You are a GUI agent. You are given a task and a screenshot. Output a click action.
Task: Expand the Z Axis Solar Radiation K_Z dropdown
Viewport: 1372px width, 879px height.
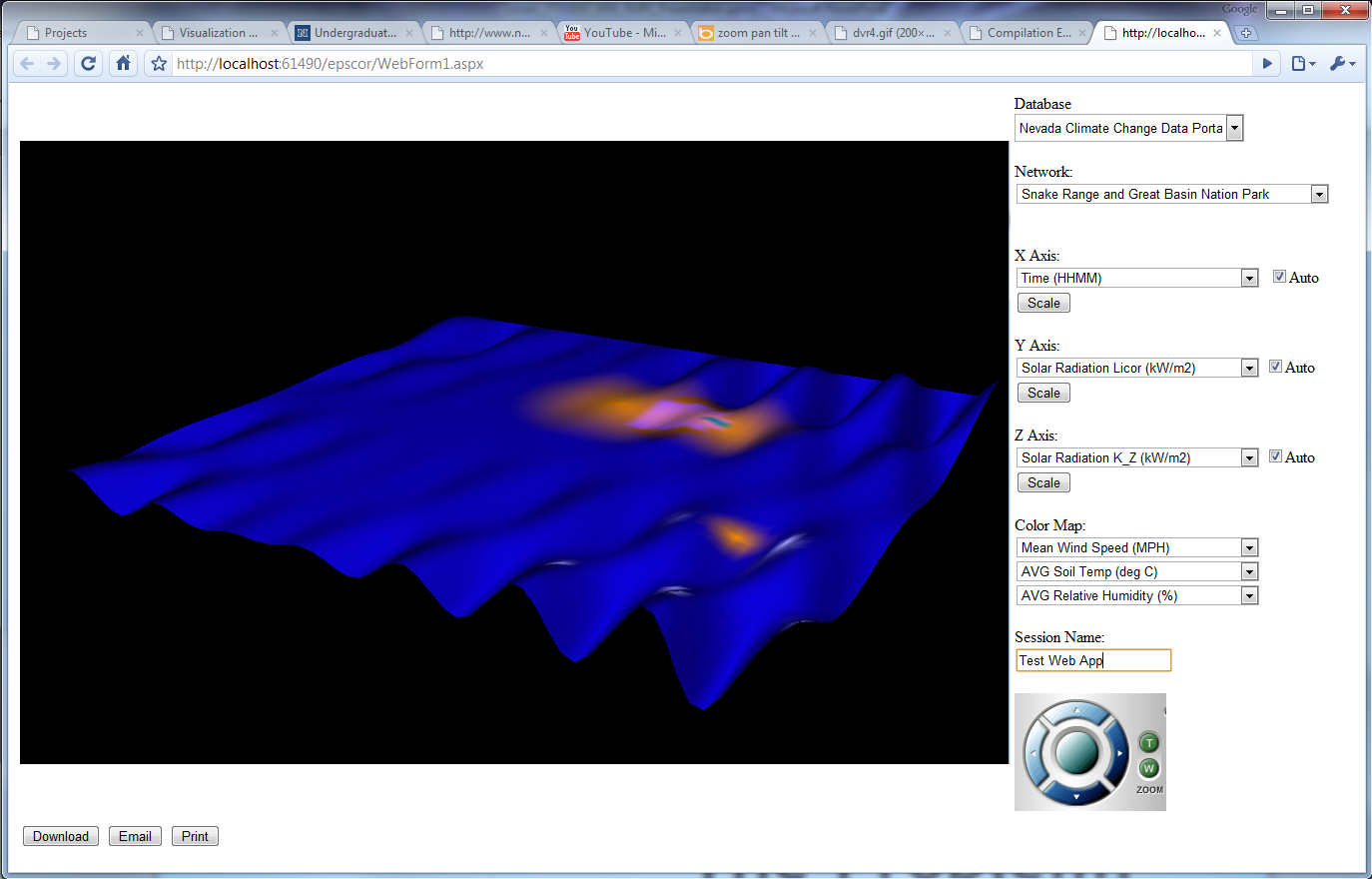click(1137, 457)
